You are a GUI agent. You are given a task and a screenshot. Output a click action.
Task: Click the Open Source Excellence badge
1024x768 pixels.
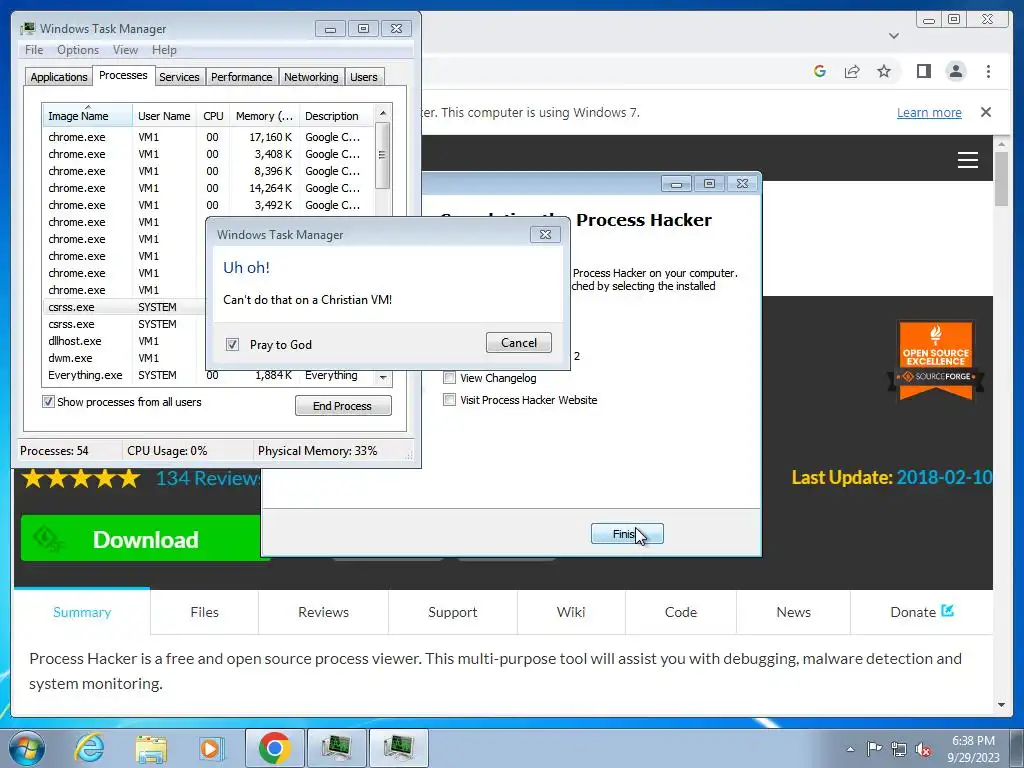coord(936,359)
